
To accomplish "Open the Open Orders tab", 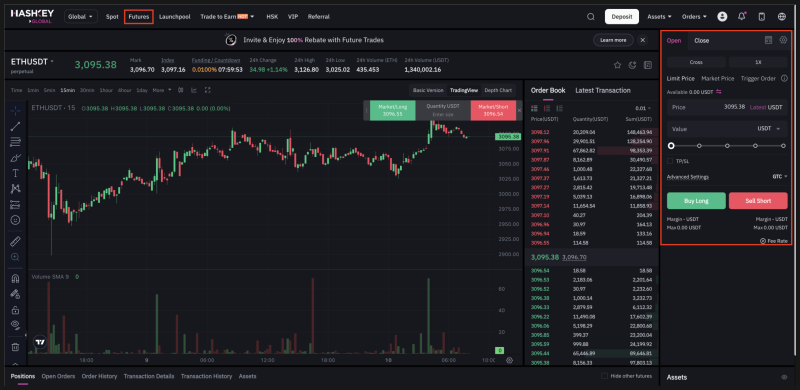I will [x=58, y=376].
